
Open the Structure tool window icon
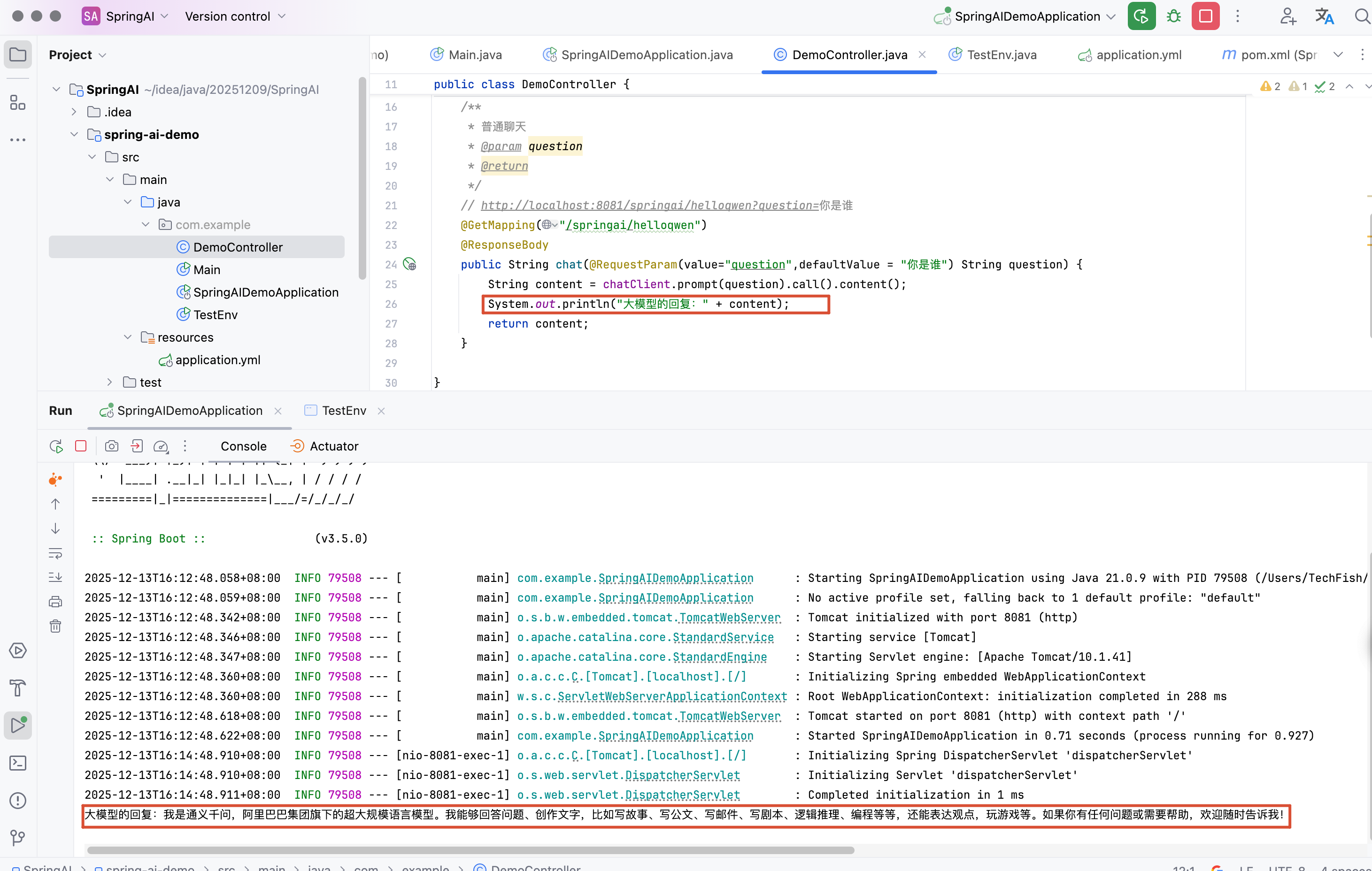coord(18,103)
